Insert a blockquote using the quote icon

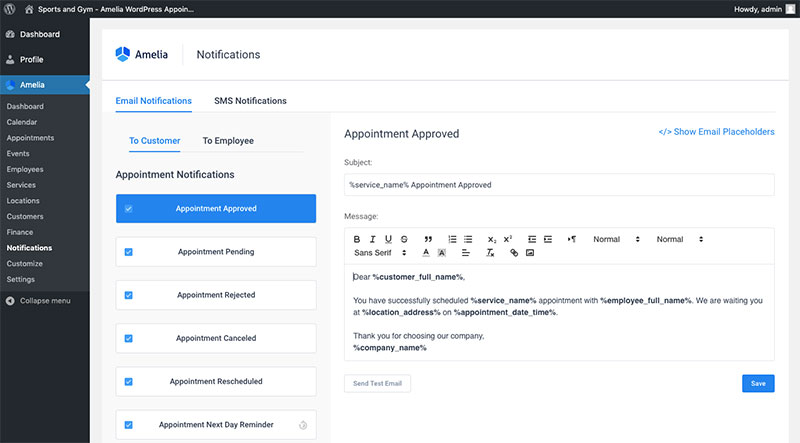click(x=428, y=239)
